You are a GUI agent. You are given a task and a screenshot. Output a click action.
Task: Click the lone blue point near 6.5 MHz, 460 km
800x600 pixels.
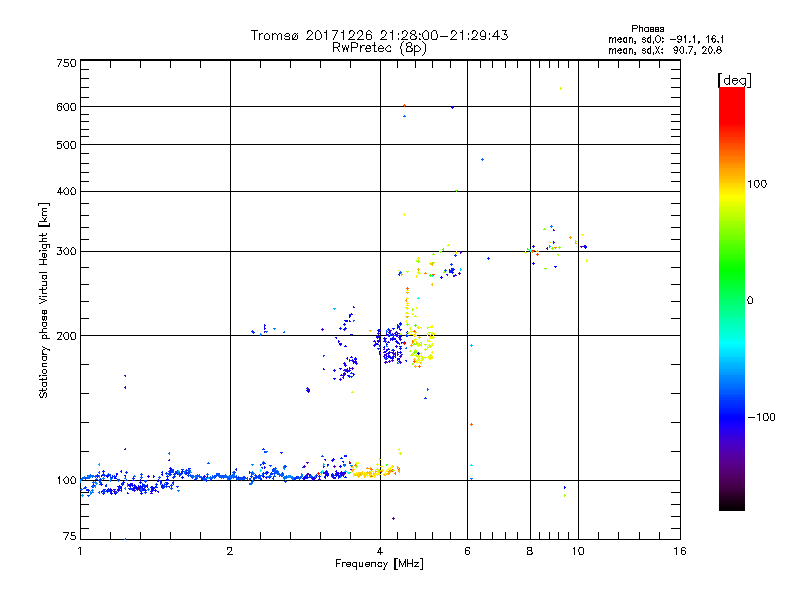click(x=483, y=160)
